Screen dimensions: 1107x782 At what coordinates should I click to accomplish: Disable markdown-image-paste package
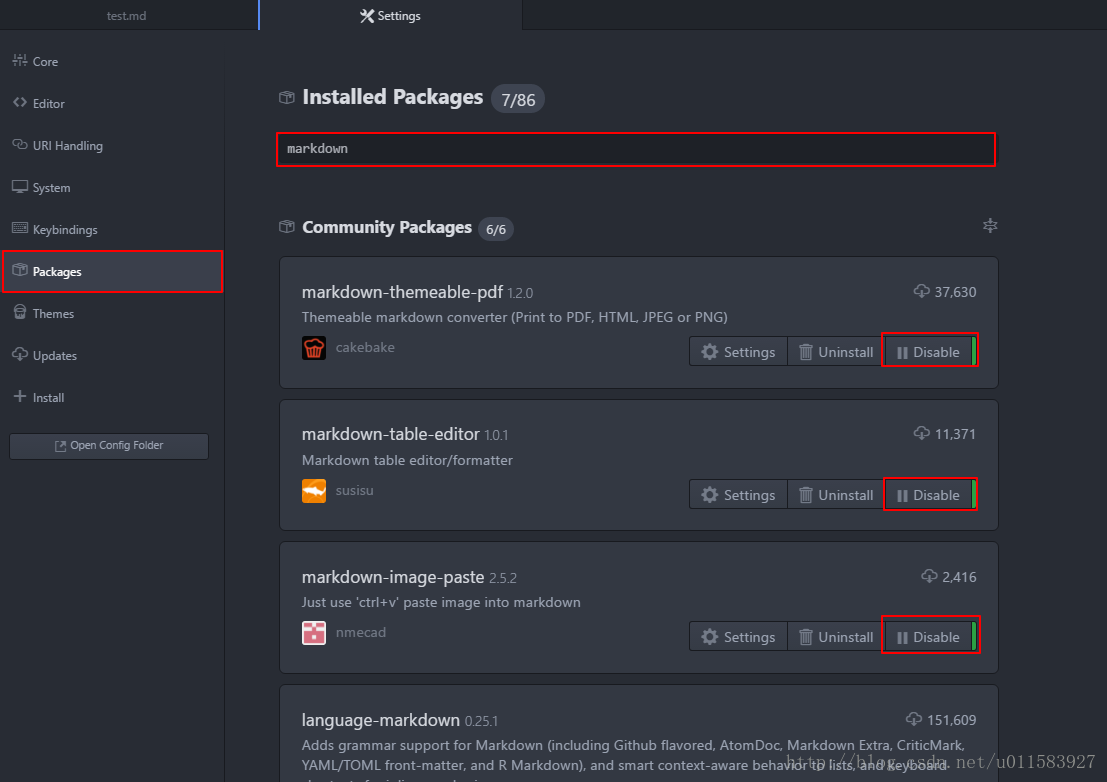929,637
